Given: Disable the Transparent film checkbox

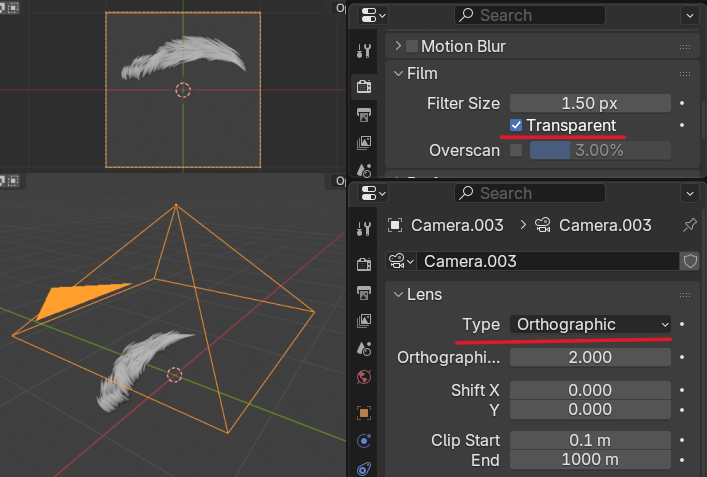Looking at the screenshot, I should tap(516, 125).
